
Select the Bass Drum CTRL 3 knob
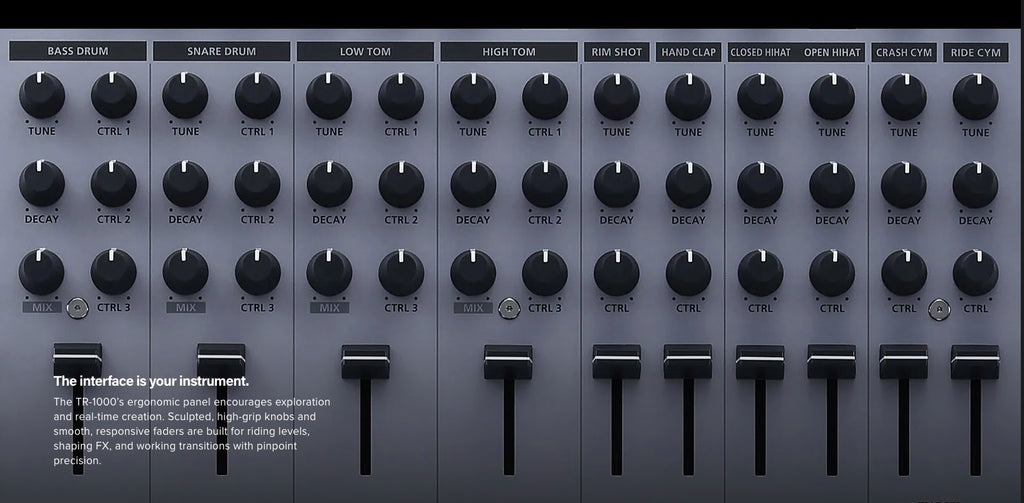[114, 272]
